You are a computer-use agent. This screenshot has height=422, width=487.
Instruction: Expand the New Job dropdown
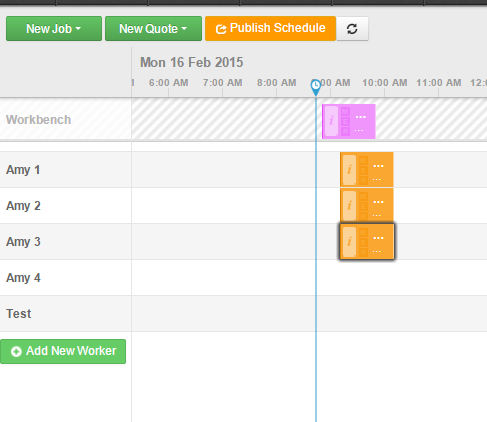tap(54, 29)
